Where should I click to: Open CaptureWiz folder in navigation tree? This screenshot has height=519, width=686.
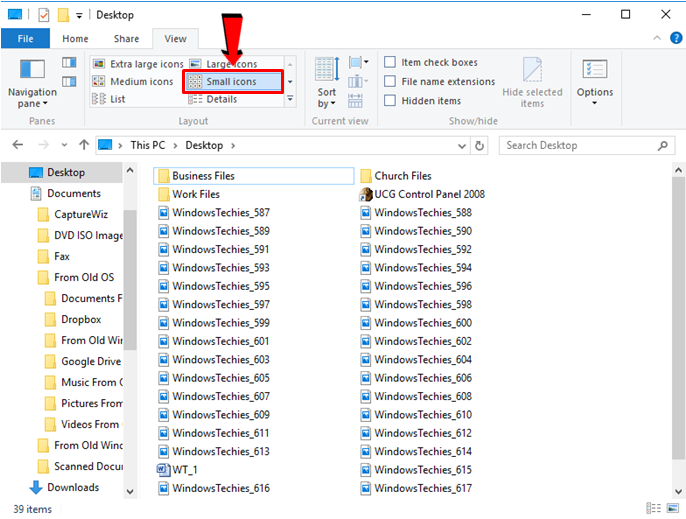pyautogui.click(x=74, y=214)
